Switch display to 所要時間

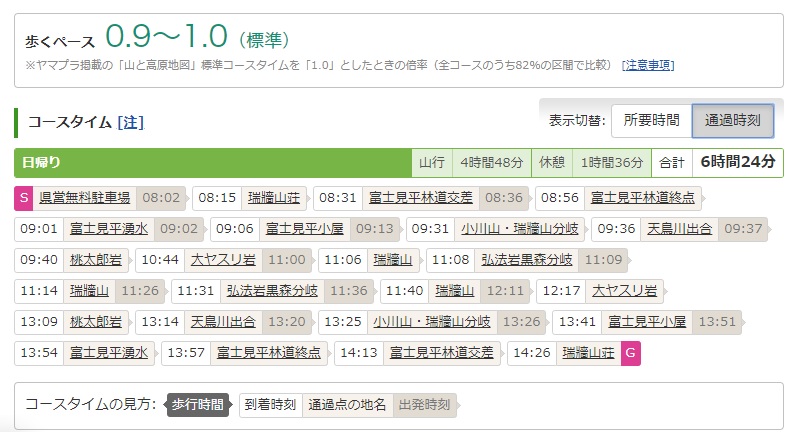651,120
